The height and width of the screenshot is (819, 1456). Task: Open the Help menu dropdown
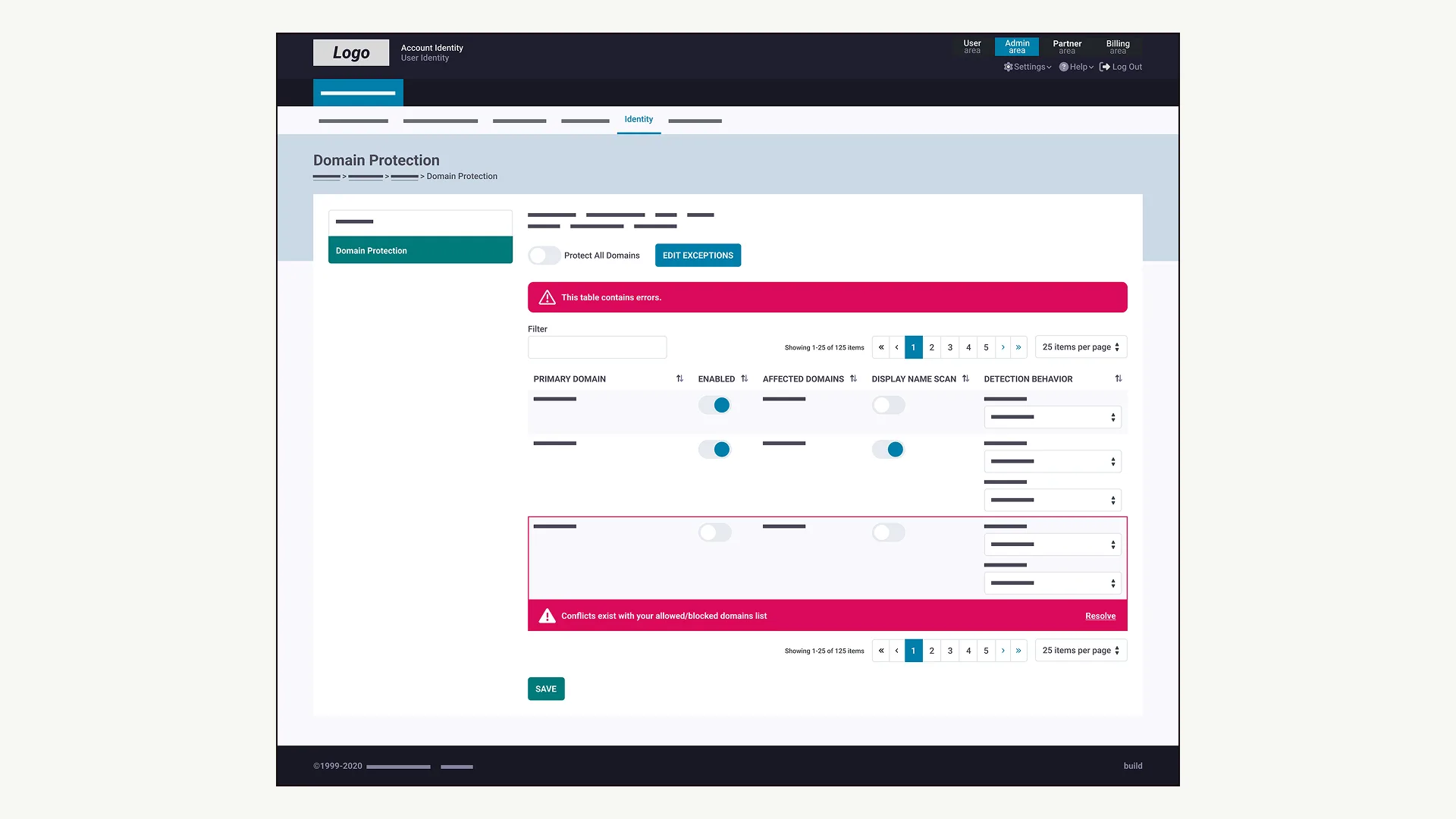point(1076,67)
